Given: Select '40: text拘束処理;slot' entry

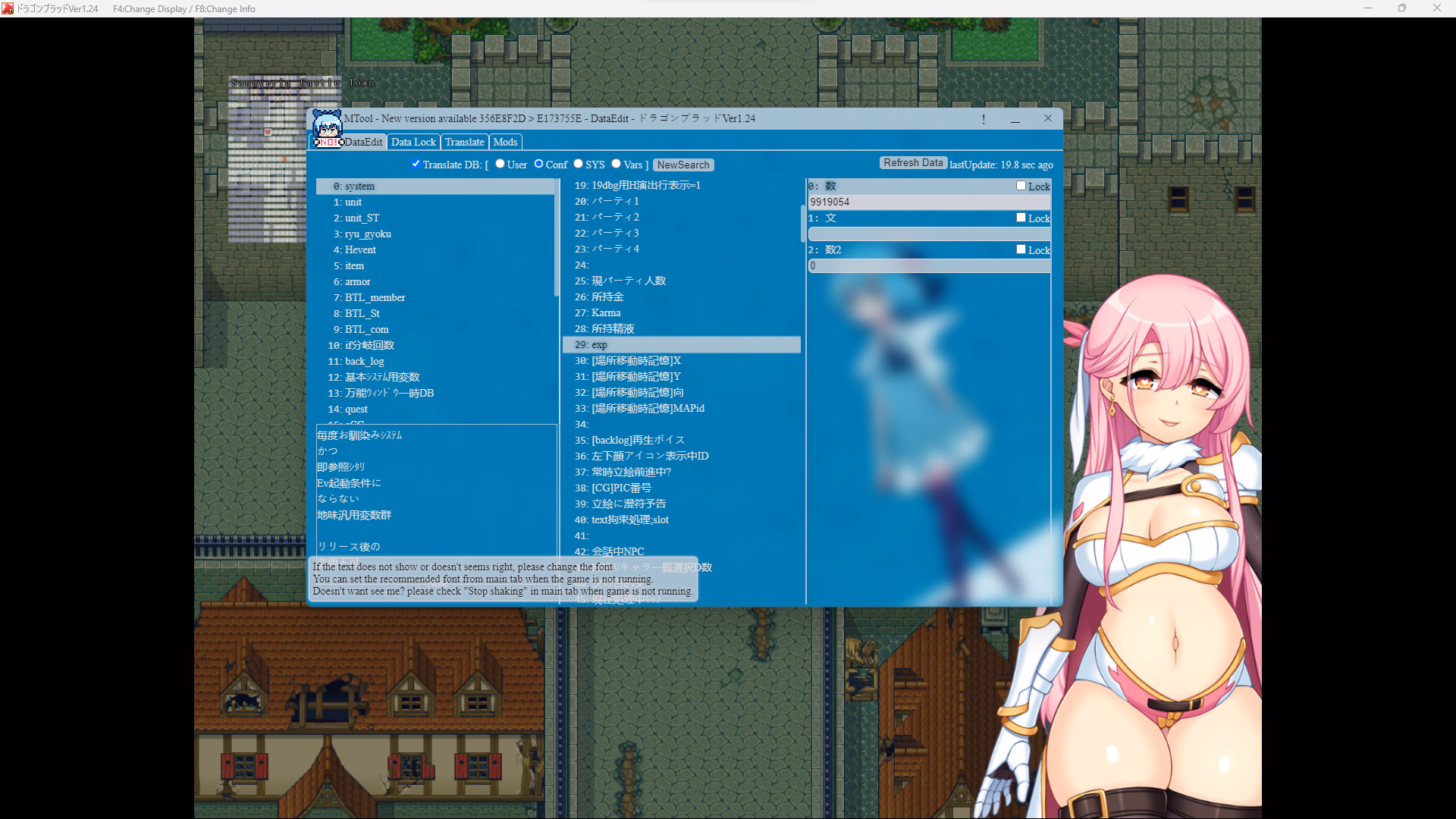Looking at the screenshot, I should click(x=681, y=520).
